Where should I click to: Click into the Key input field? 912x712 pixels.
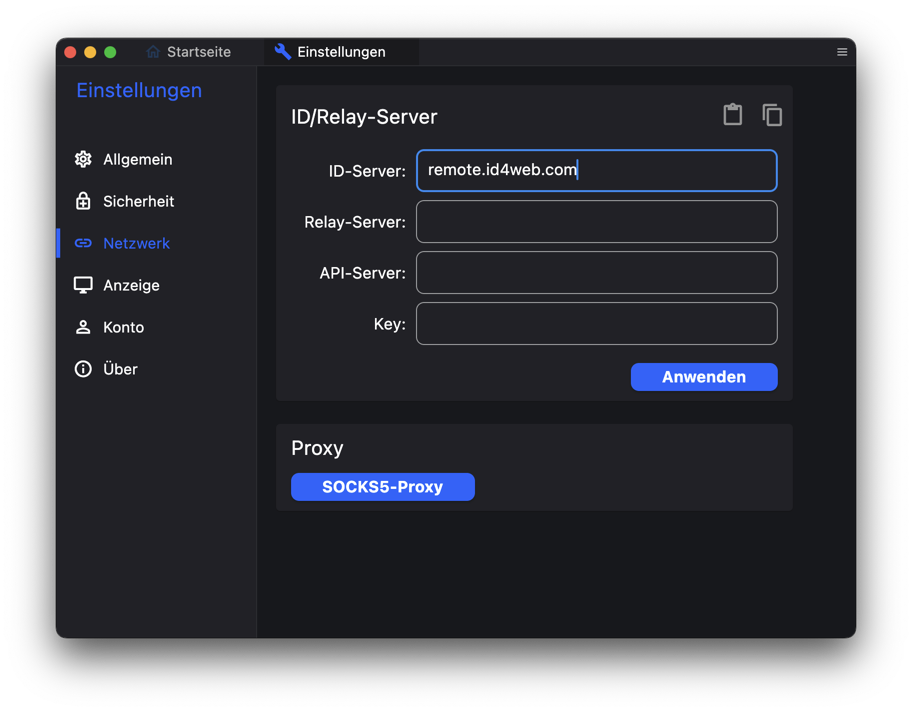(597, 323)
